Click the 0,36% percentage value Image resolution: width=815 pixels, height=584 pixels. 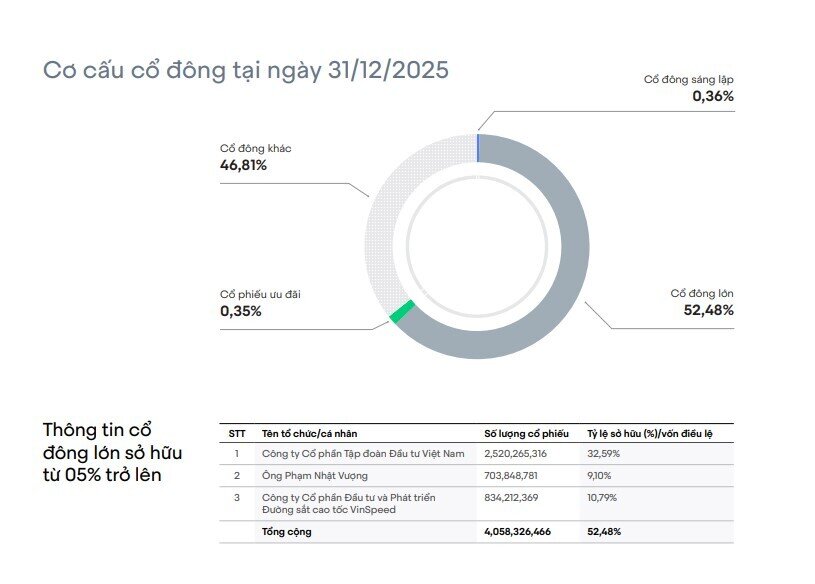tap(713, 96)
